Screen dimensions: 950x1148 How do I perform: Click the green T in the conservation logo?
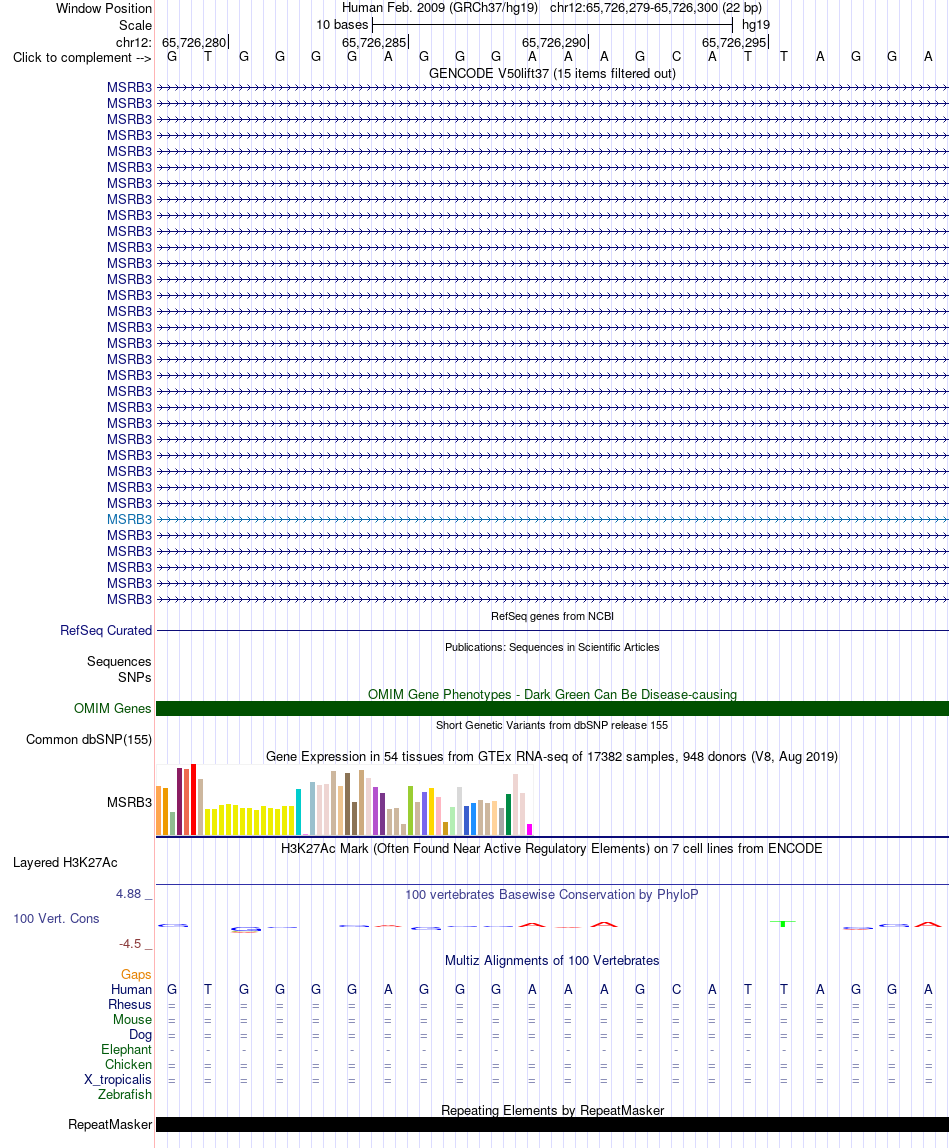(x=783, y=923)
